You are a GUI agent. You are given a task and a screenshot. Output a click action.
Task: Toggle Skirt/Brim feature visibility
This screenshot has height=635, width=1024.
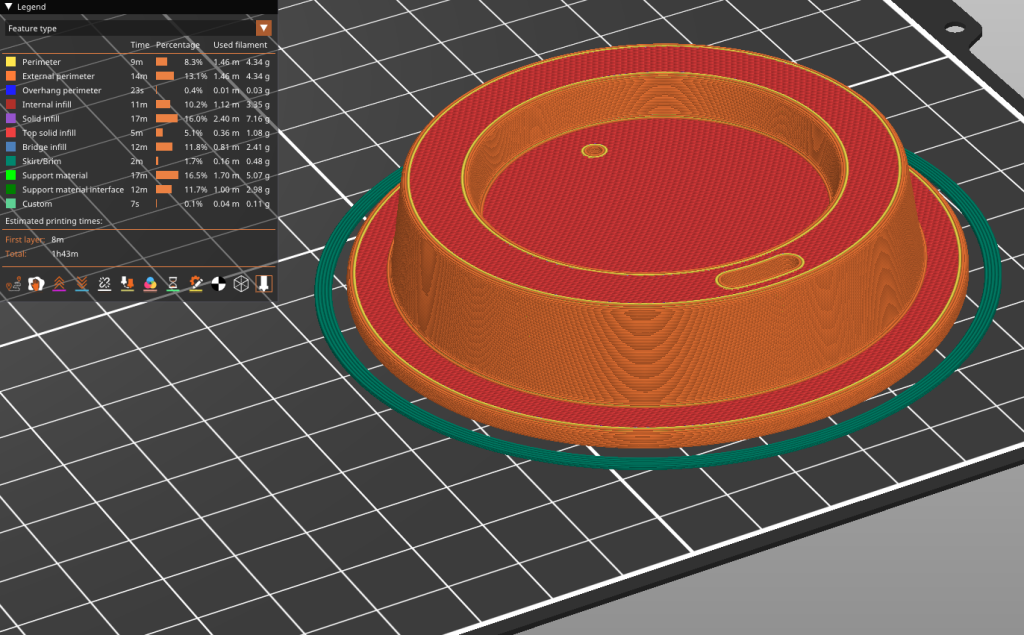point(42,161)
